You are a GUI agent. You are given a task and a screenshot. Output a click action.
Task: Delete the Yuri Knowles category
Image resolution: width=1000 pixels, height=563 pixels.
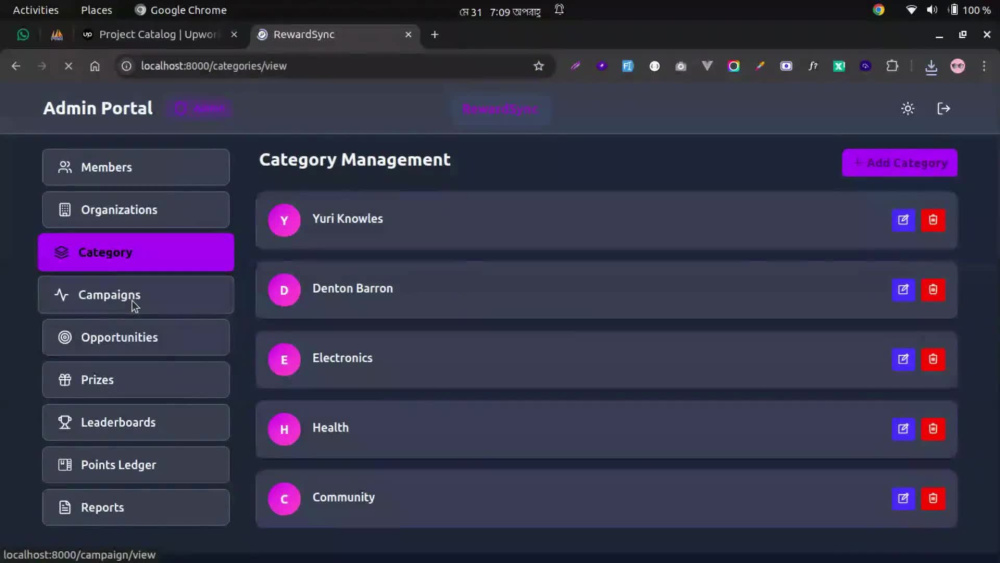click(933, 220)
